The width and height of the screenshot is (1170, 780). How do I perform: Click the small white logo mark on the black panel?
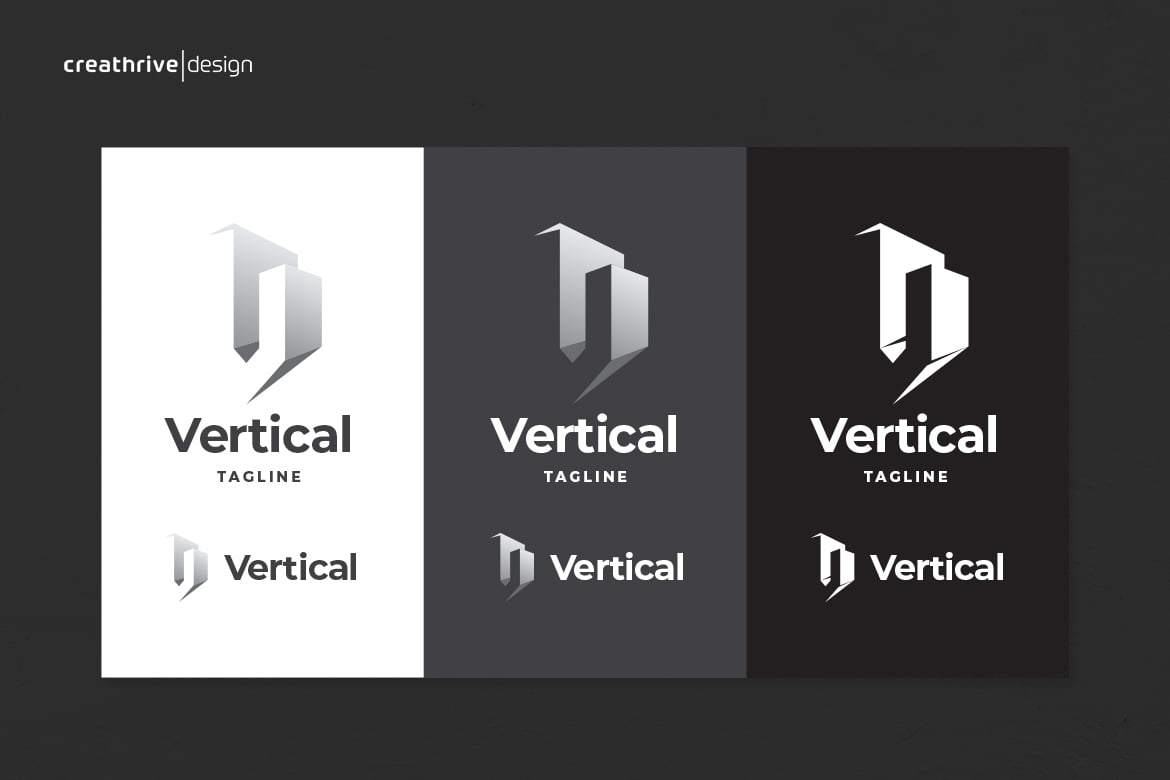(x=833, y=567)
